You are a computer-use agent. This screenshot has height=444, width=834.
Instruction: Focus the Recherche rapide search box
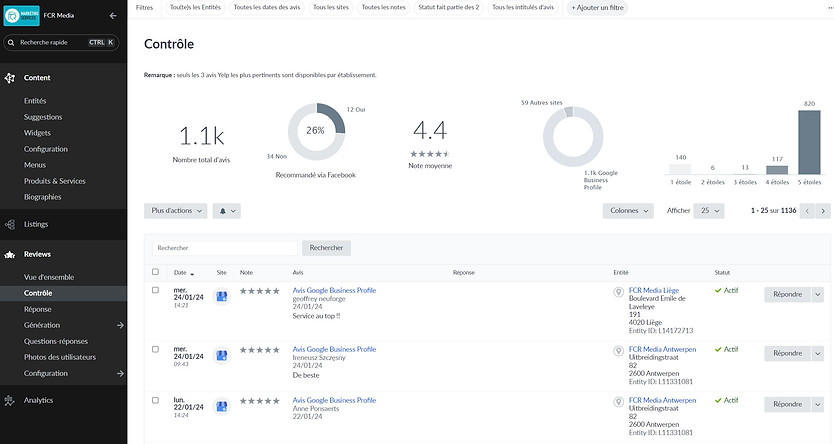[x=61, y=43]
